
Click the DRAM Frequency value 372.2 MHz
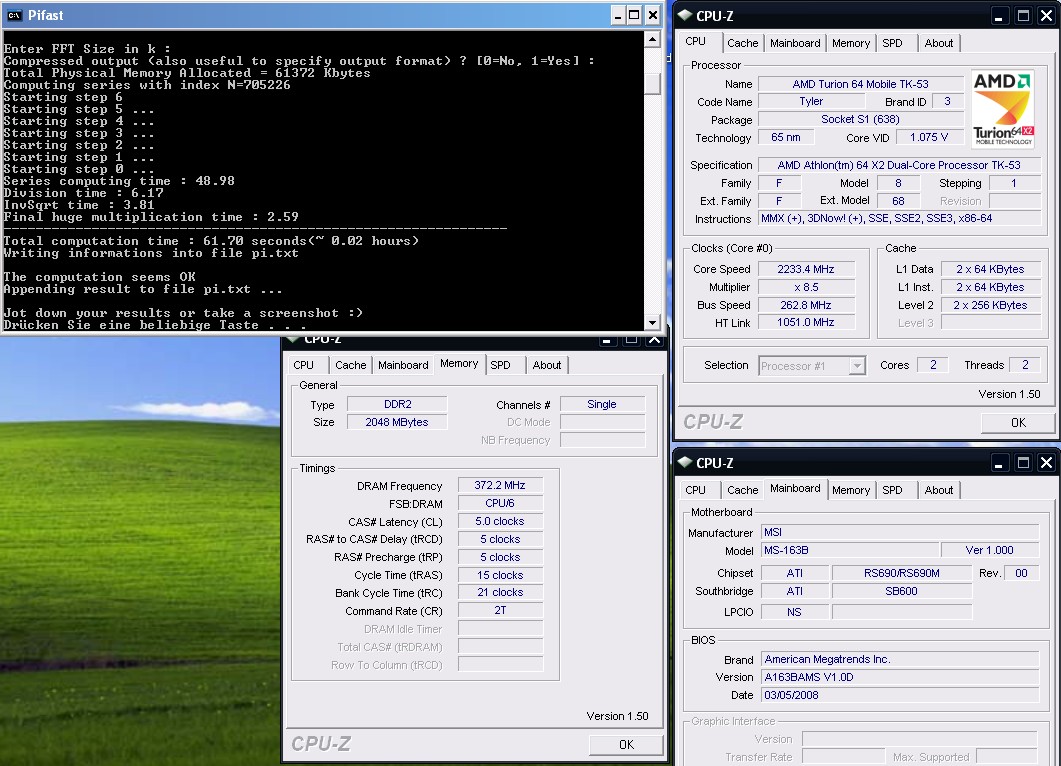(500, 485)
